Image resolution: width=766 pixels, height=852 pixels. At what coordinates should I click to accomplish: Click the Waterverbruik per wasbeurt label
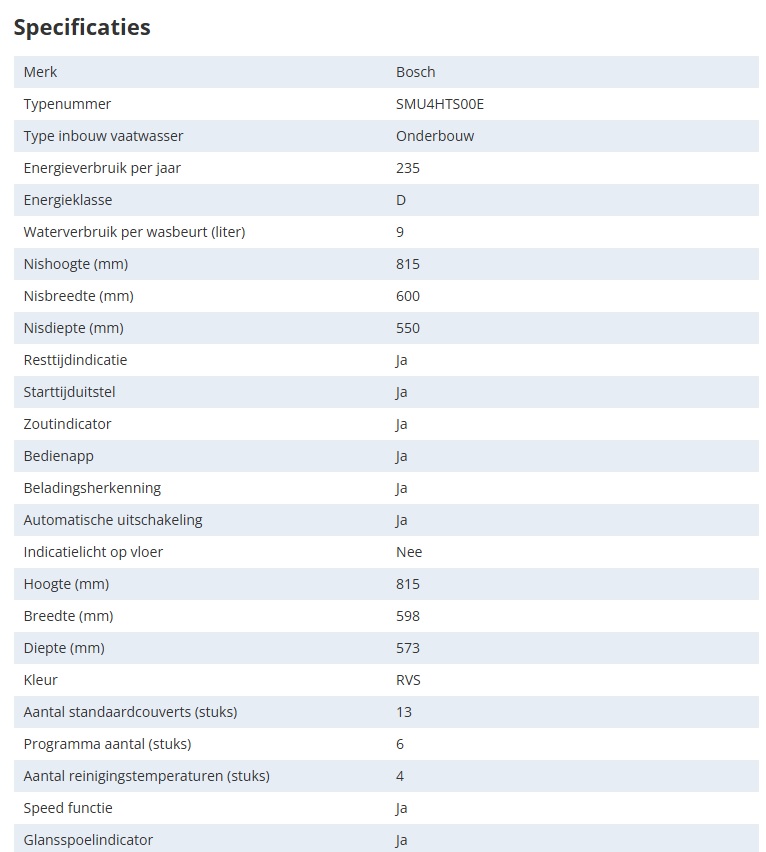(x=134, y=232)
